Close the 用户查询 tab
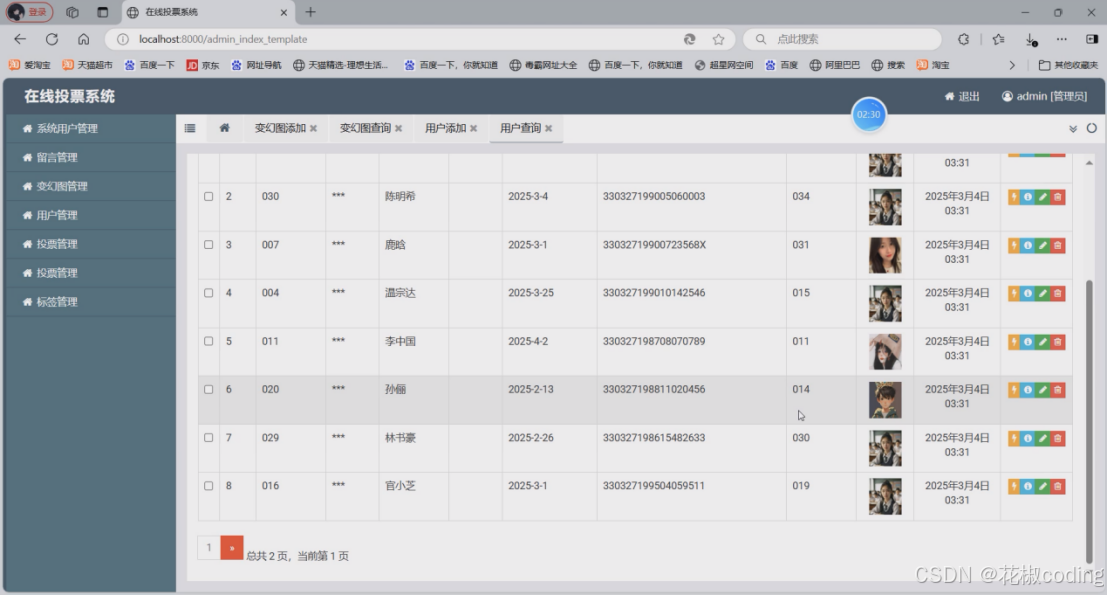Image resolution: width=1108 pixels, height=595 pixels. 548,129
